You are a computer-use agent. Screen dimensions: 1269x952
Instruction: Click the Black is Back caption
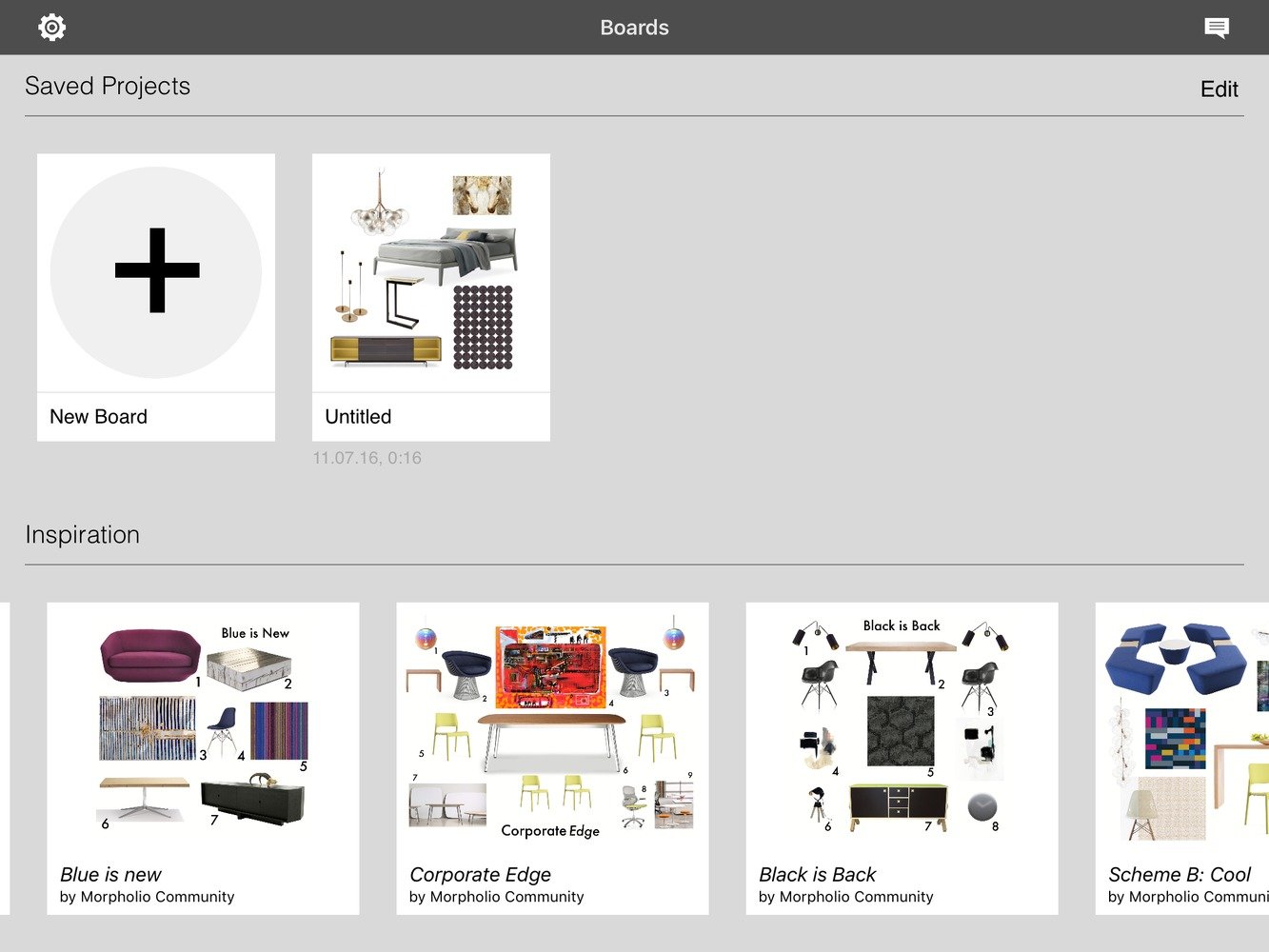point(817,874)
